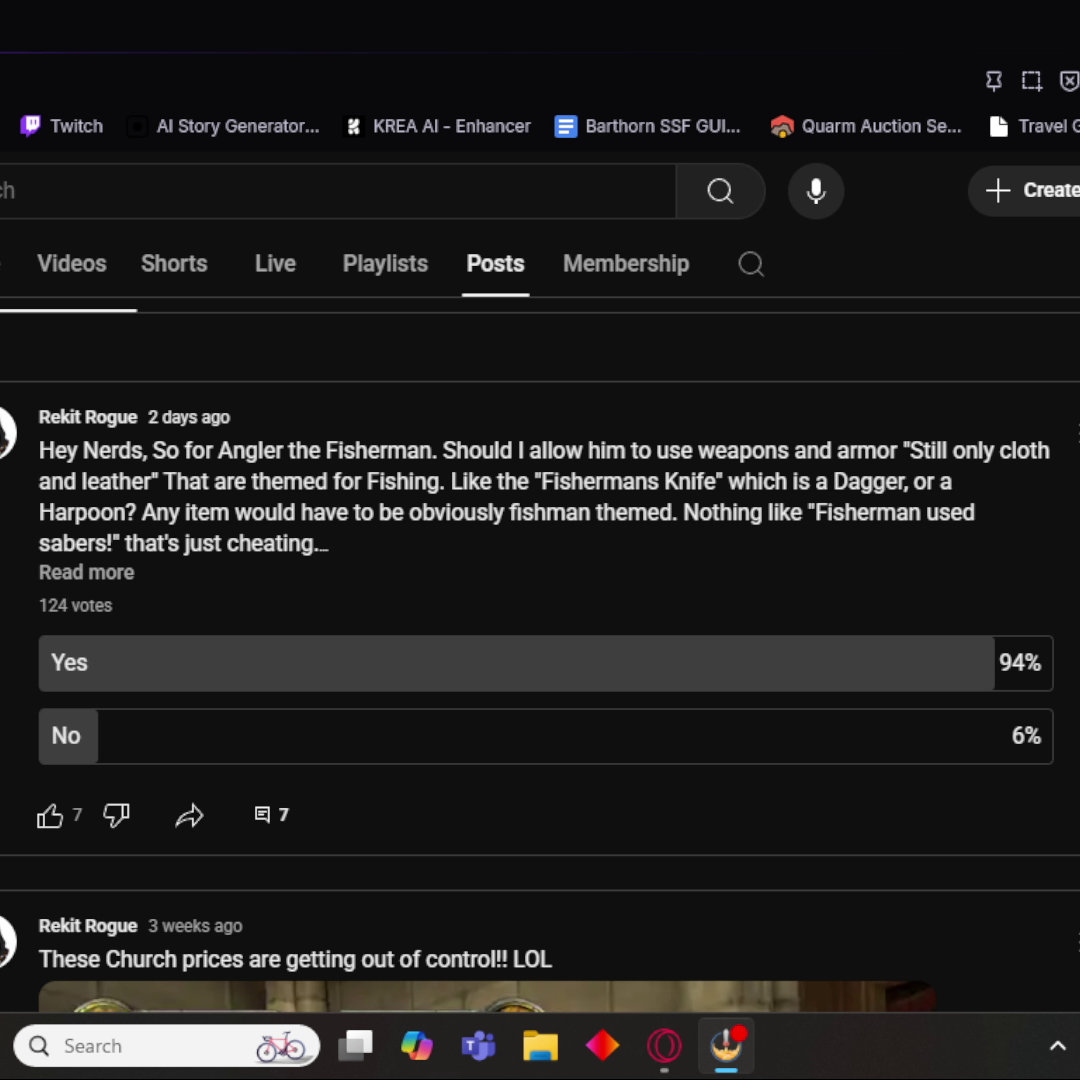Viewport: 1080px width, 1080px height.
Task: Like the Angler Fisherman poll post
Action: 50,816
